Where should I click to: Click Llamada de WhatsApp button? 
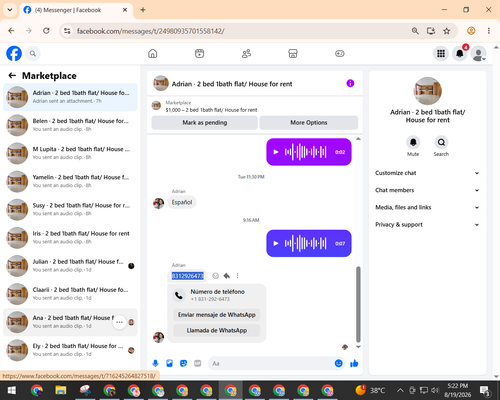click(217, 330)
